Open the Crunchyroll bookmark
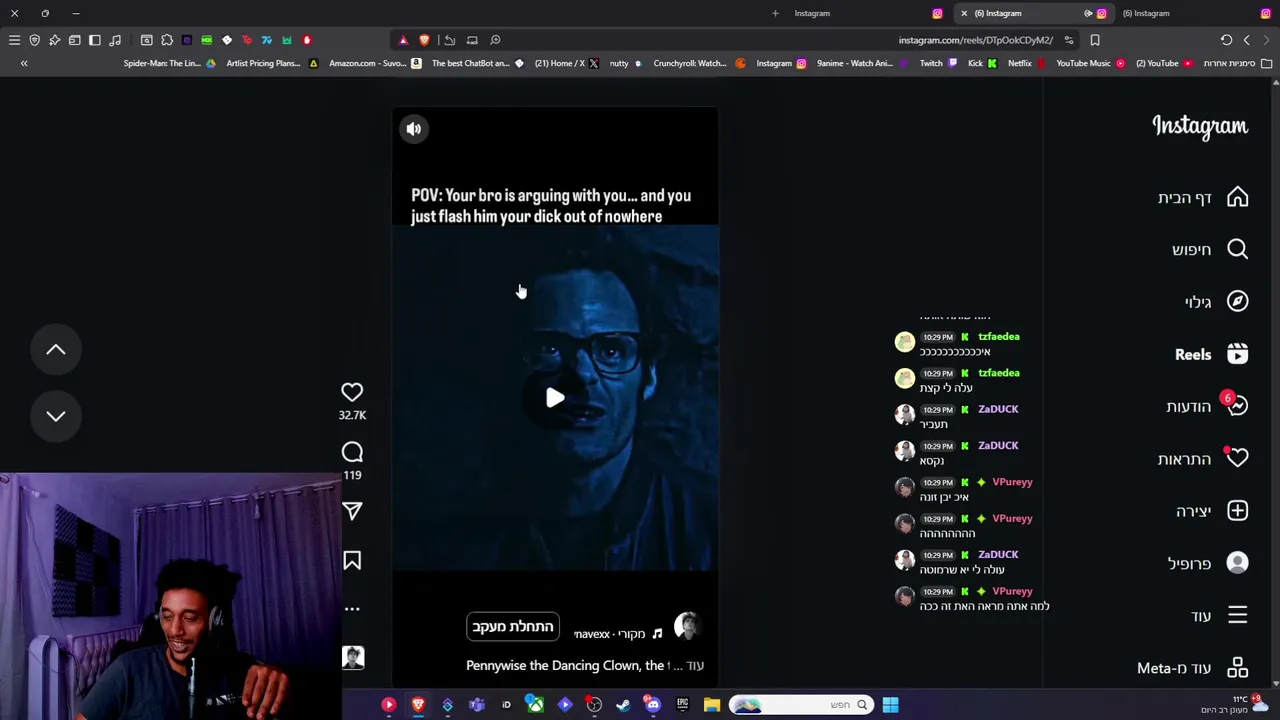This screenshot has width=1280, height=720. [x=700, y=63]
